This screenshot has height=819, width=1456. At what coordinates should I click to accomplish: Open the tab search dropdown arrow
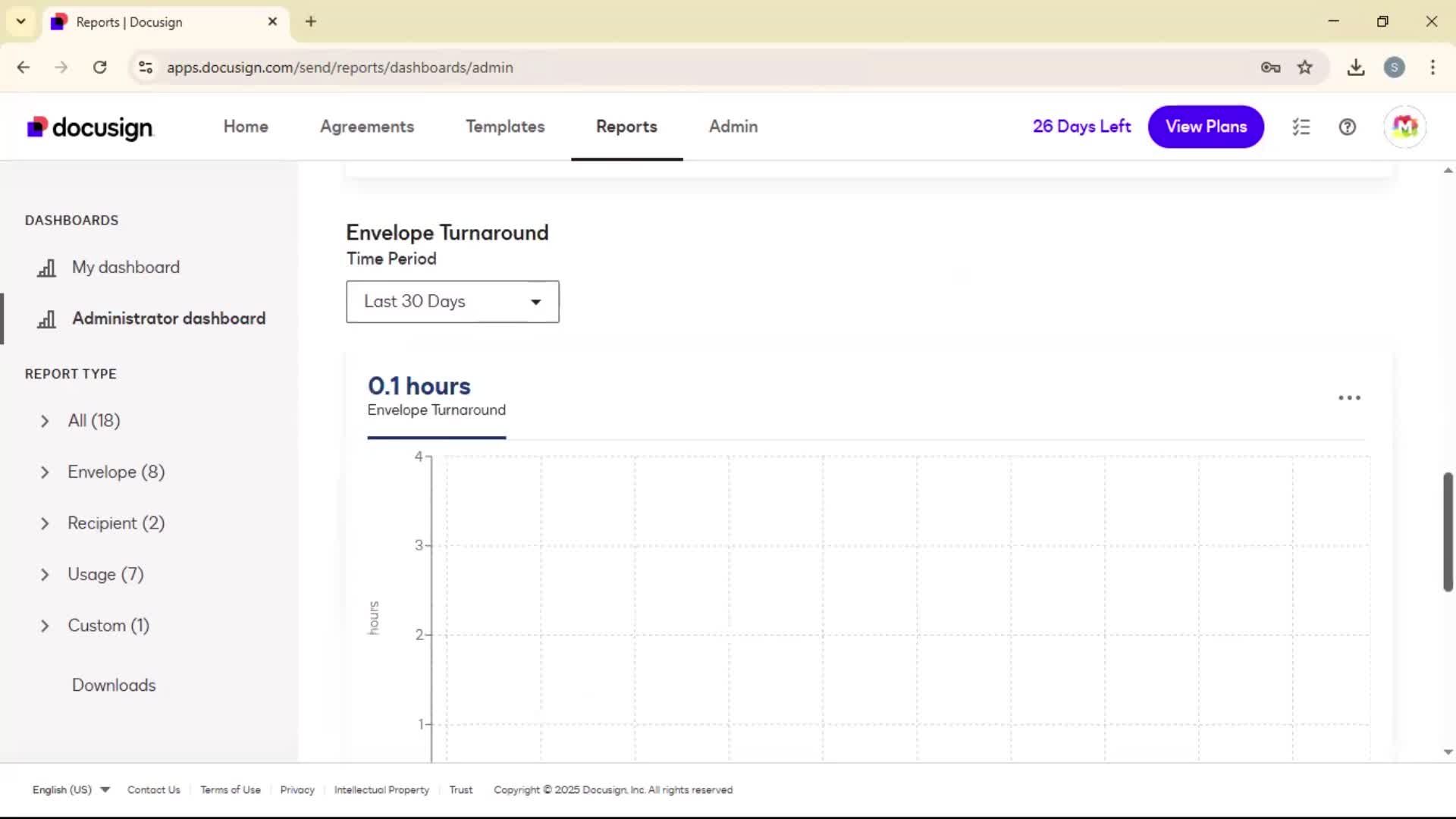coord(21,21)
